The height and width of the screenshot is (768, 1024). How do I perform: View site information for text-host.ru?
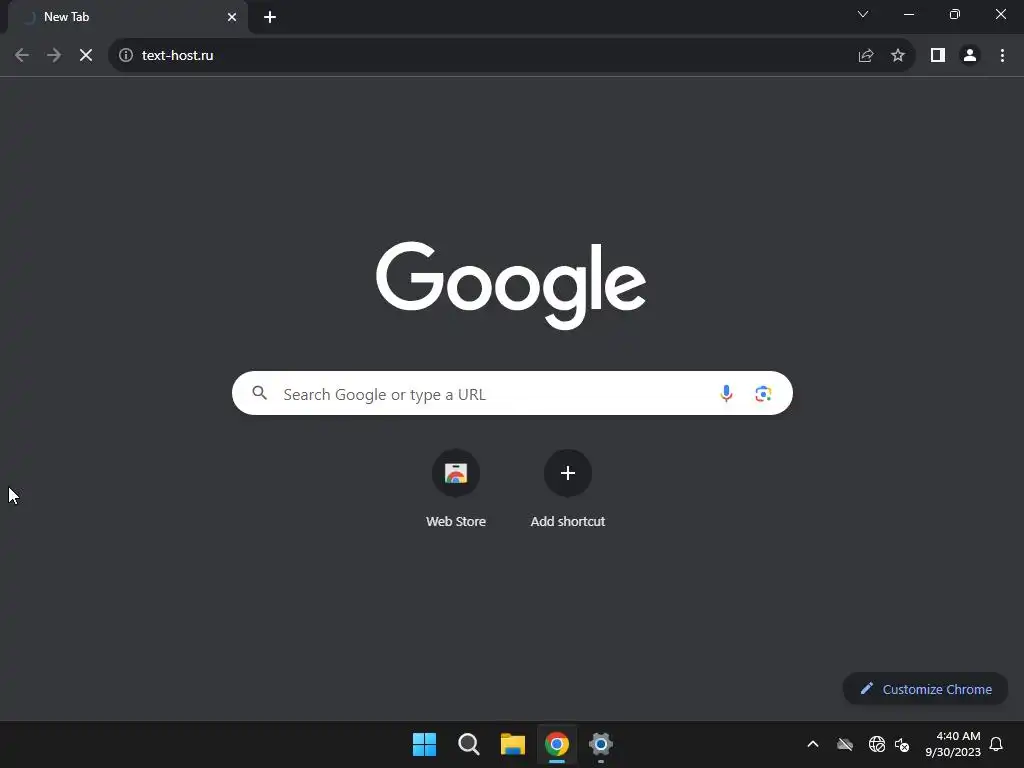click(x=126, y=56)
